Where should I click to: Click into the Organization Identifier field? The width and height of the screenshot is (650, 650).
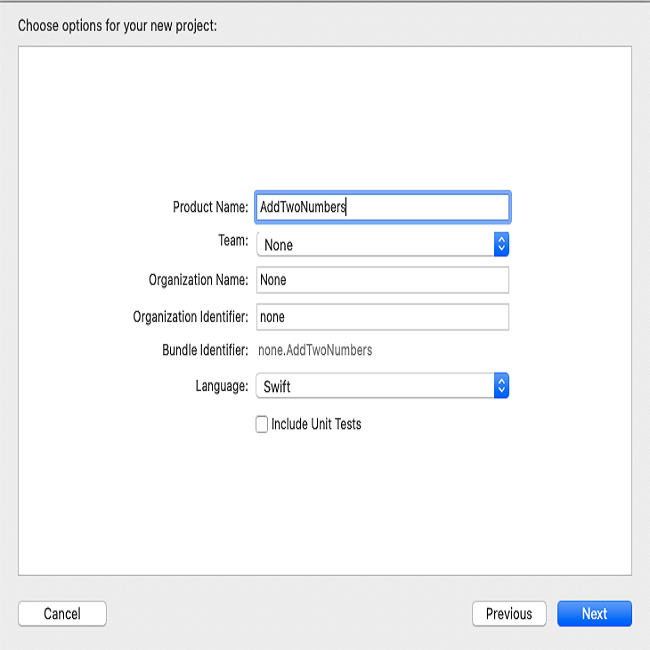click(x=382, y=317)
